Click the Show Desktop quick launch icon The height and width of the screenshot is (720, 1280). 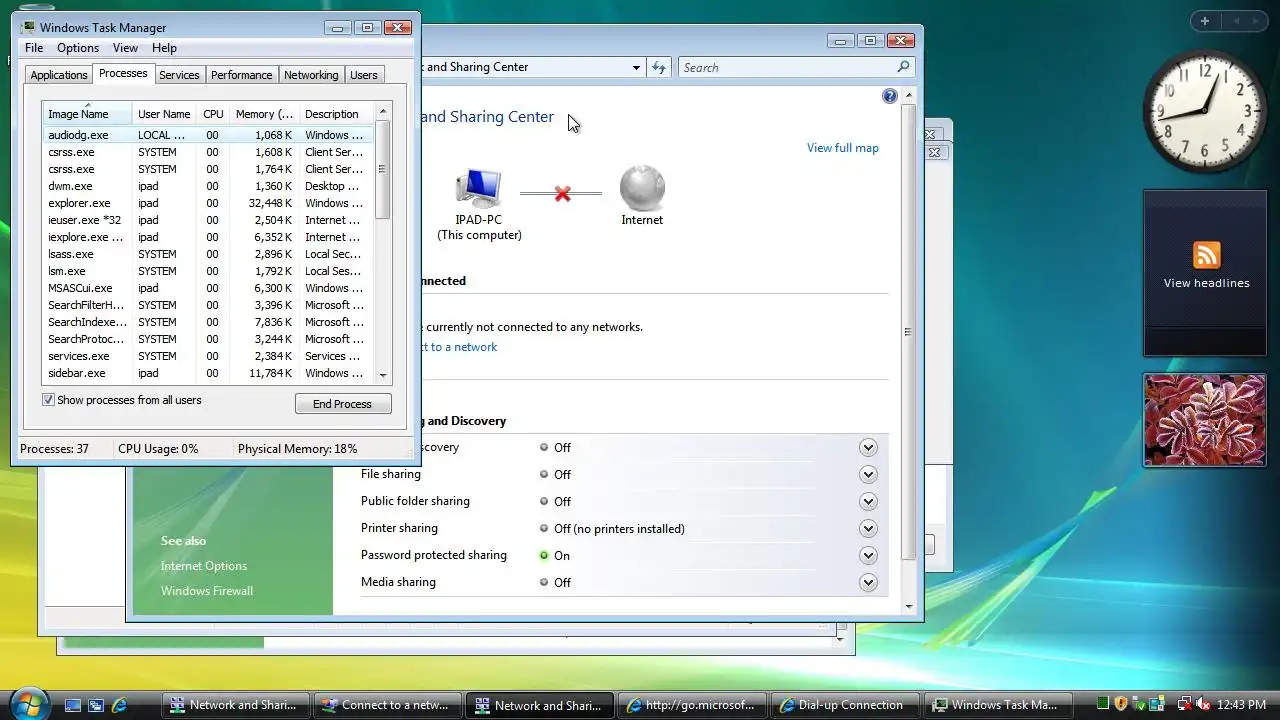click(73, 705)
